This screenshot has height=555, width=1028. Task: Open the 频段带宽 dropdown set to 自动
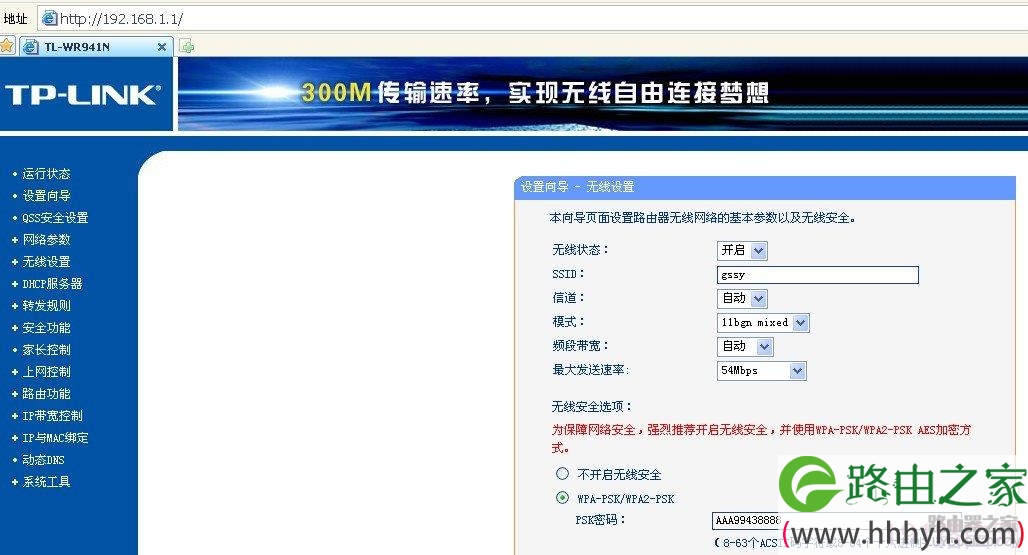tap(745, 346)
